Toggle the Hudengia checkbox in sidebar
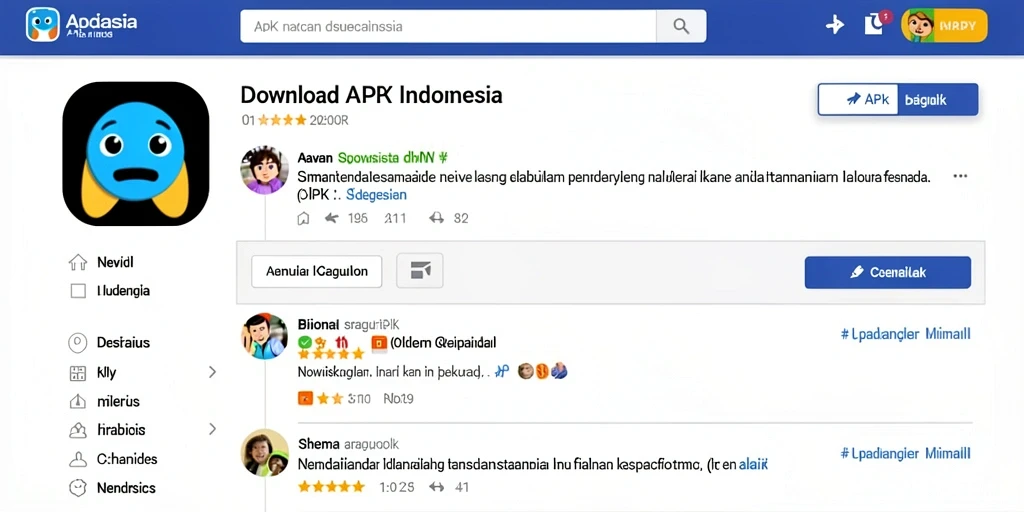The image size is (1024, 512). coord(78,291)
